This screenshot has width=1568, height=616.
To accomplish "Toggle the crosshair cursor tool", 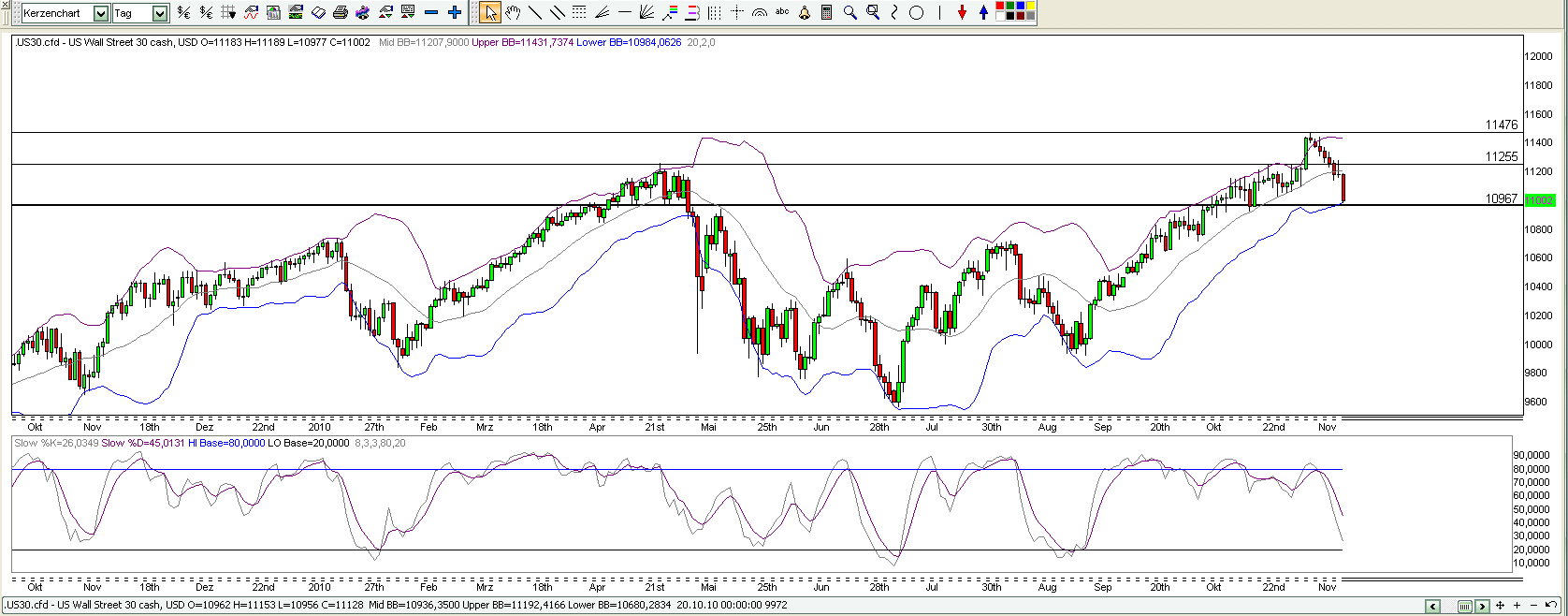I will pos(737,12).
